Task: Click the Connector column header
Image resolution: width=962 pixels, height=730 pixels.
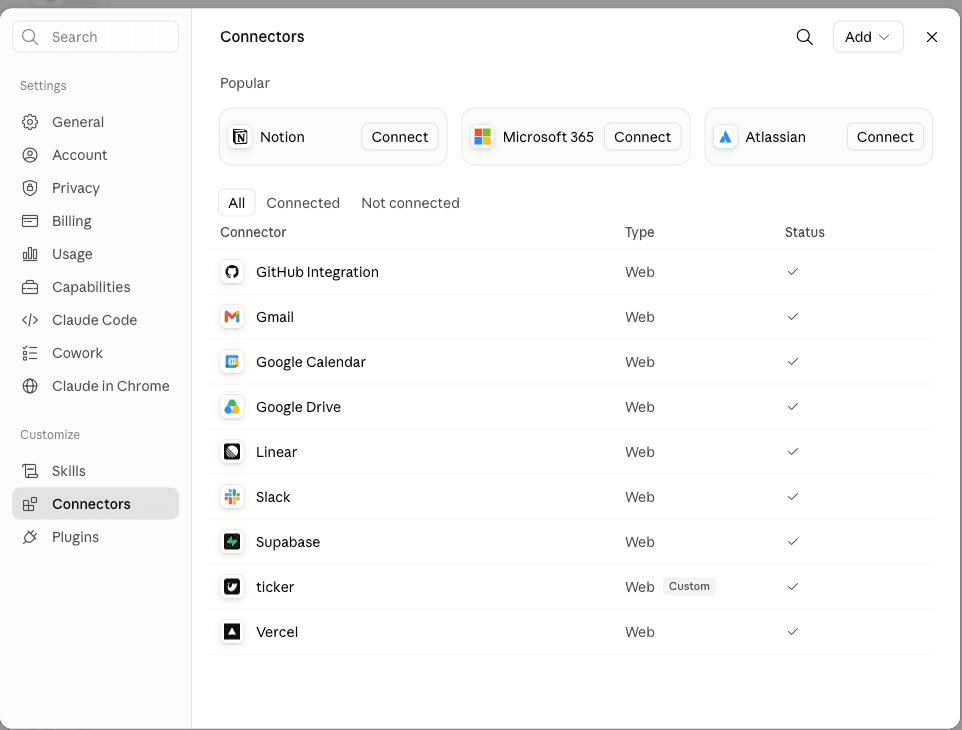Action: [x=253, y=232]
